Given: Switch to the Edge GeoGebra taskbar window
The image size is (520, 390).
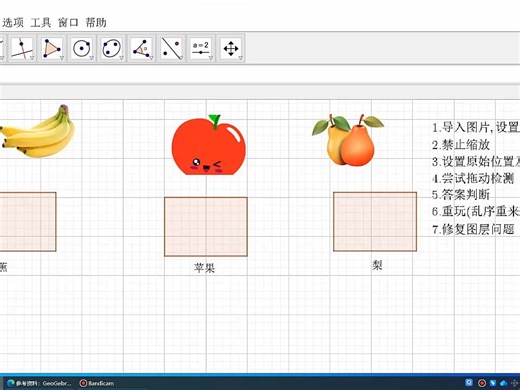Looking at the screenshot, I should (39, 383).
